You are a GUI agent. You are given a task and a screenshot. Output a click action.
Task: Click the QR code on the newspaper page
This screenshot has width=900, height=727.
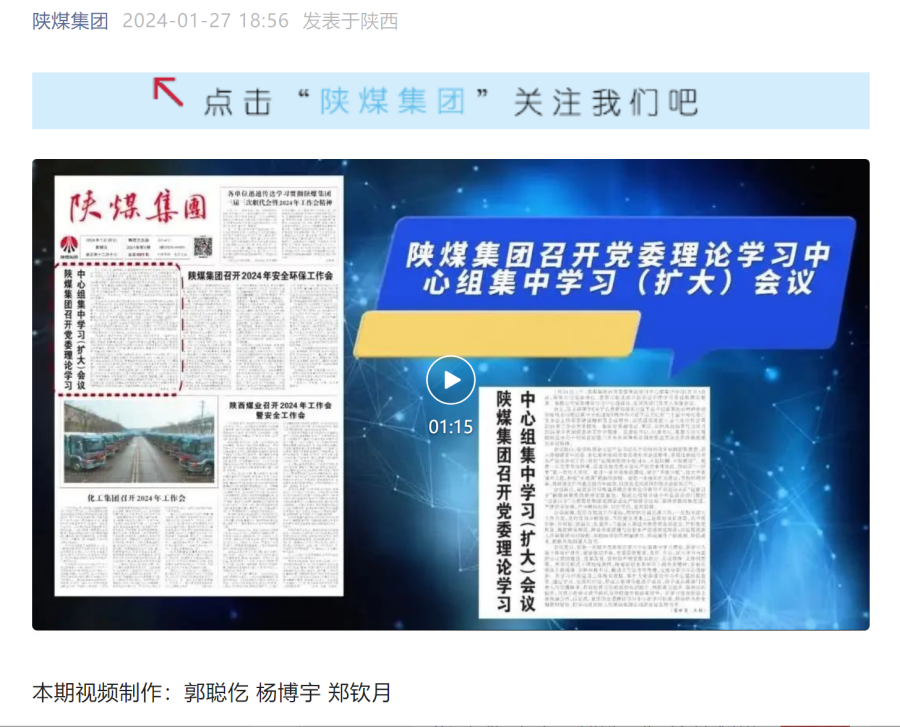203,245
